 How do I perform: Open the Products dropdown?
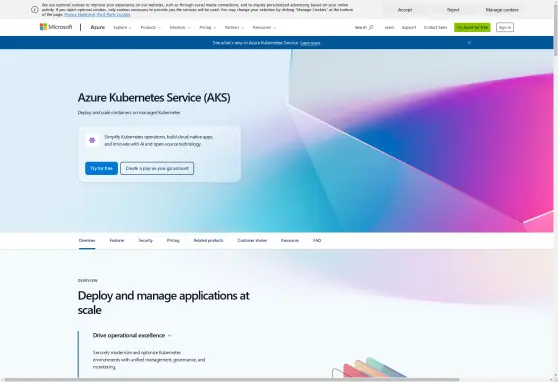(x=150, y=27)
